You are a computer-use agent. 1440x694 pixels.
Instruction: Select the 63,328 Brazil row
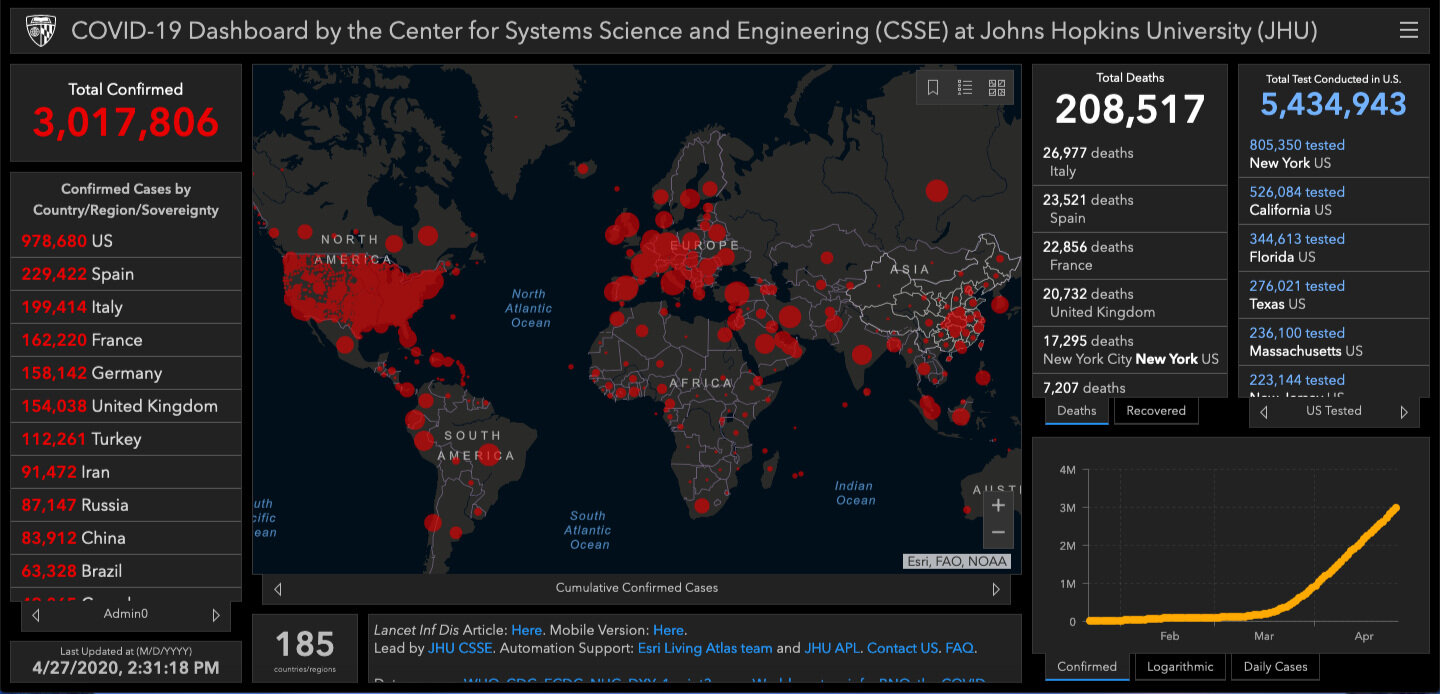click(x=126, y=571)
